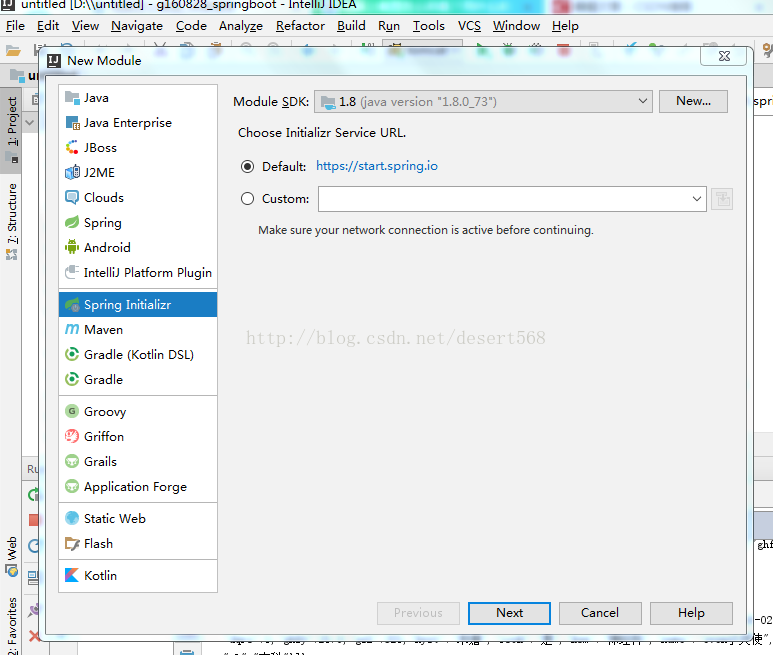Click the Next button
The image size is (773, 655).
(509, 613)
